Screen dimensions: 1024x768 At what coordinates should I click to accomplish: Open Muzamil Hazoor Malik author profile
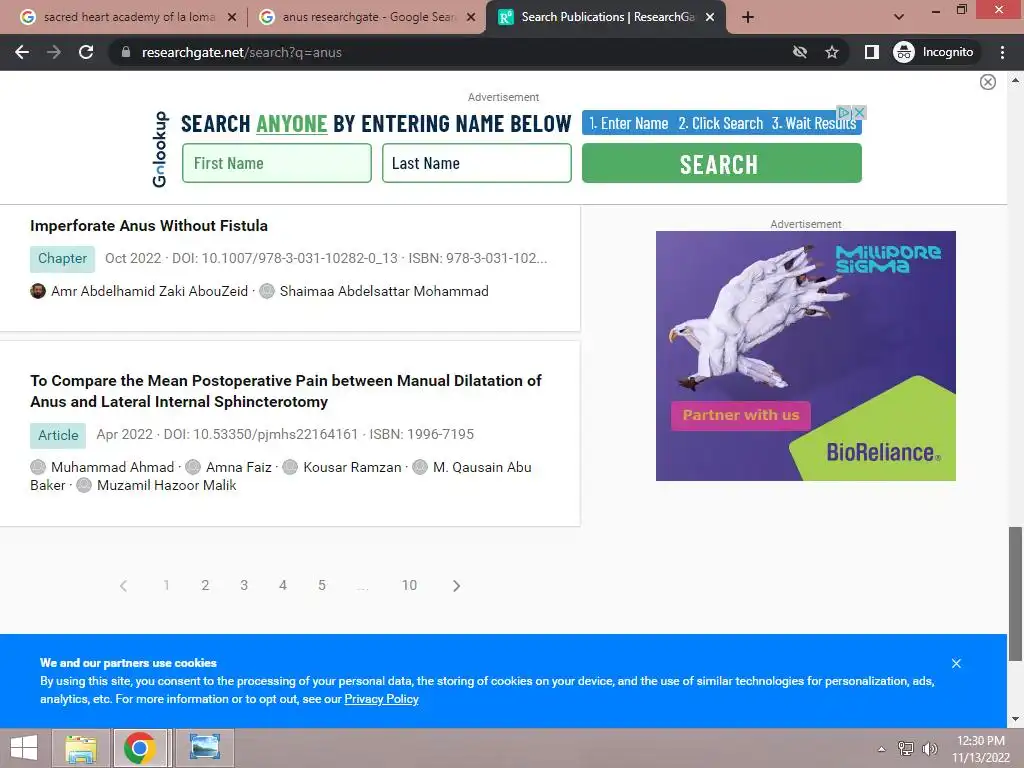pyautogui.click(x=167, y=486)
